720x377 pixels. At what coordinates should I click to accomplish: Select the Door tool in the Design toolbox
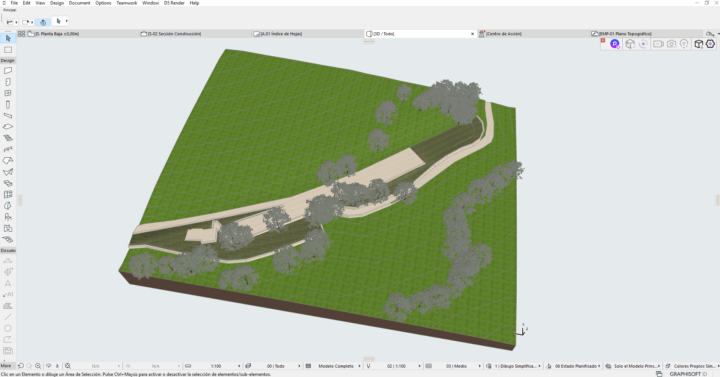8,82
